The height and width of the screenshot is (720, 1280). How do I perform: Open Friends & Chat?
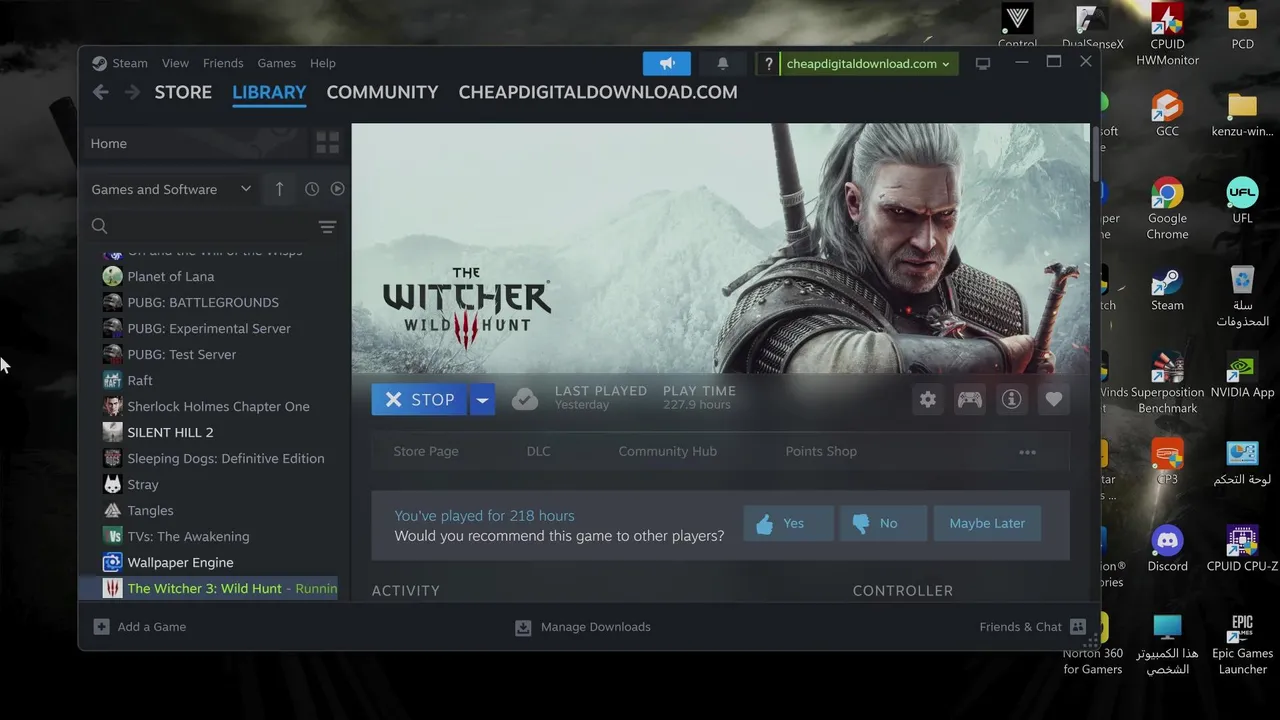point(1033,627)
